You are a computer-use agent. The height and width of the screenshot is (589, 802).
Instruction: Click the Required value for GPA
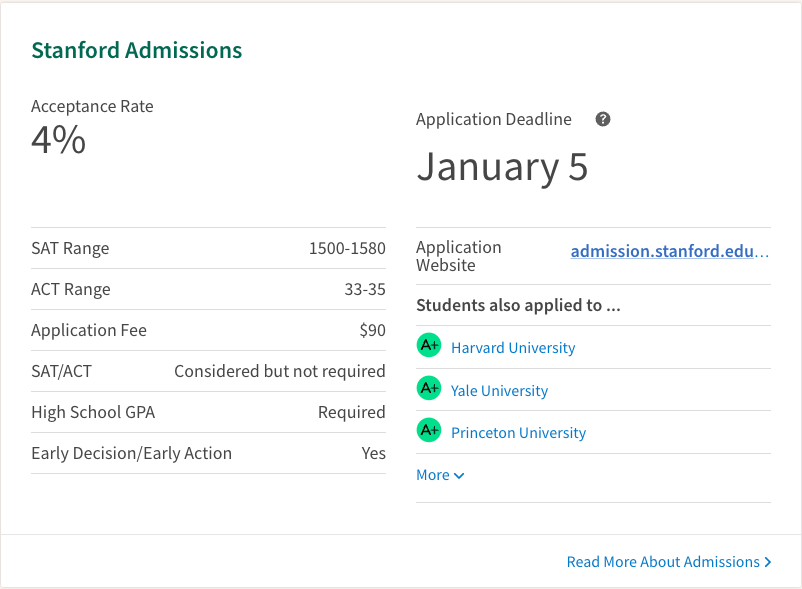click(x=352, y=412)
